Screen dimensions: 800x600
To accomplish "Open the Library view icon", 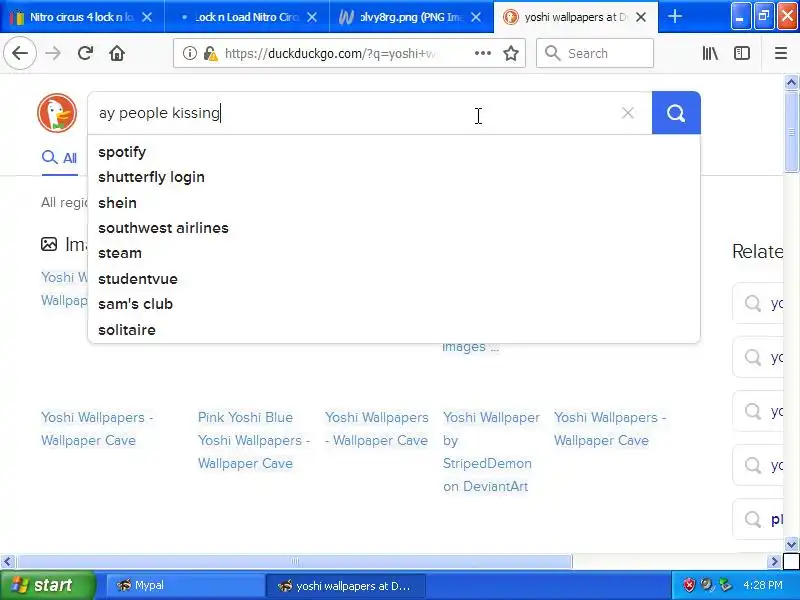I will pyautogui.click(x=710, y=53).
